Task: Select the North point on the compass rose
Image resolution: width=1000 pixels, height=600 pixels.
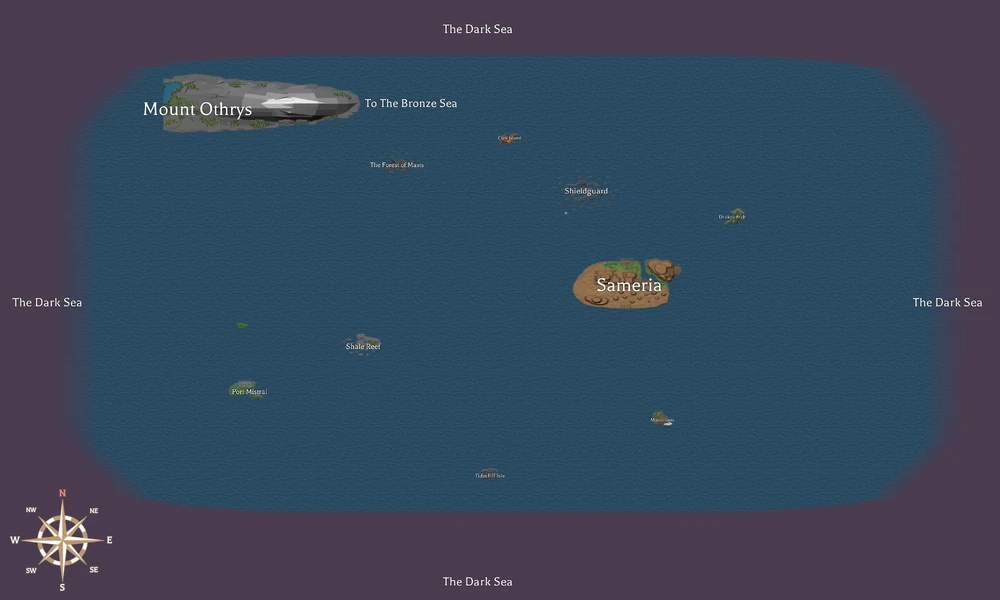Action: point(61,493)
